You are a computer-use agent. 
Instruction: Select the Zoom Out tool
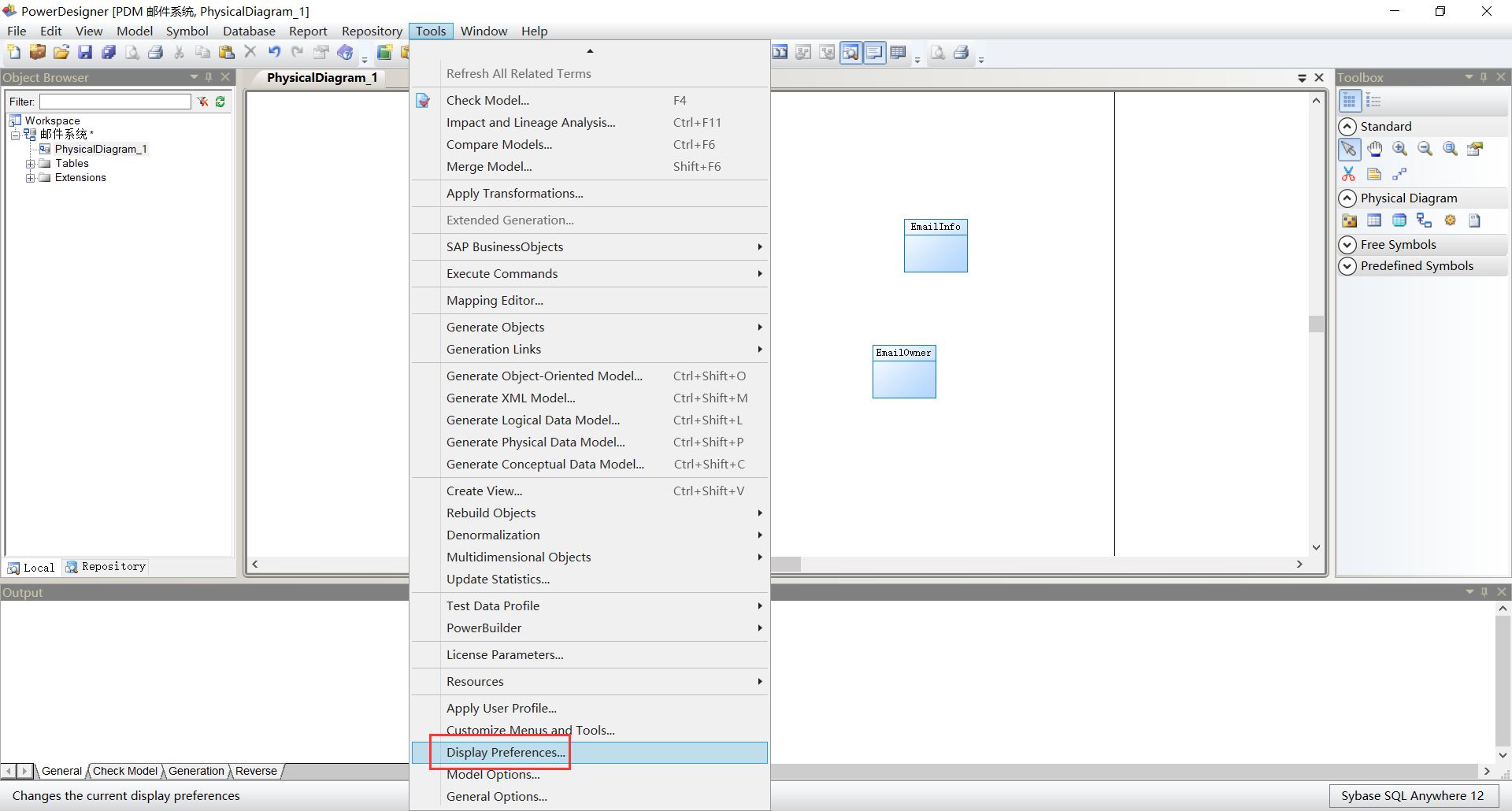(x=1425, y=149)
